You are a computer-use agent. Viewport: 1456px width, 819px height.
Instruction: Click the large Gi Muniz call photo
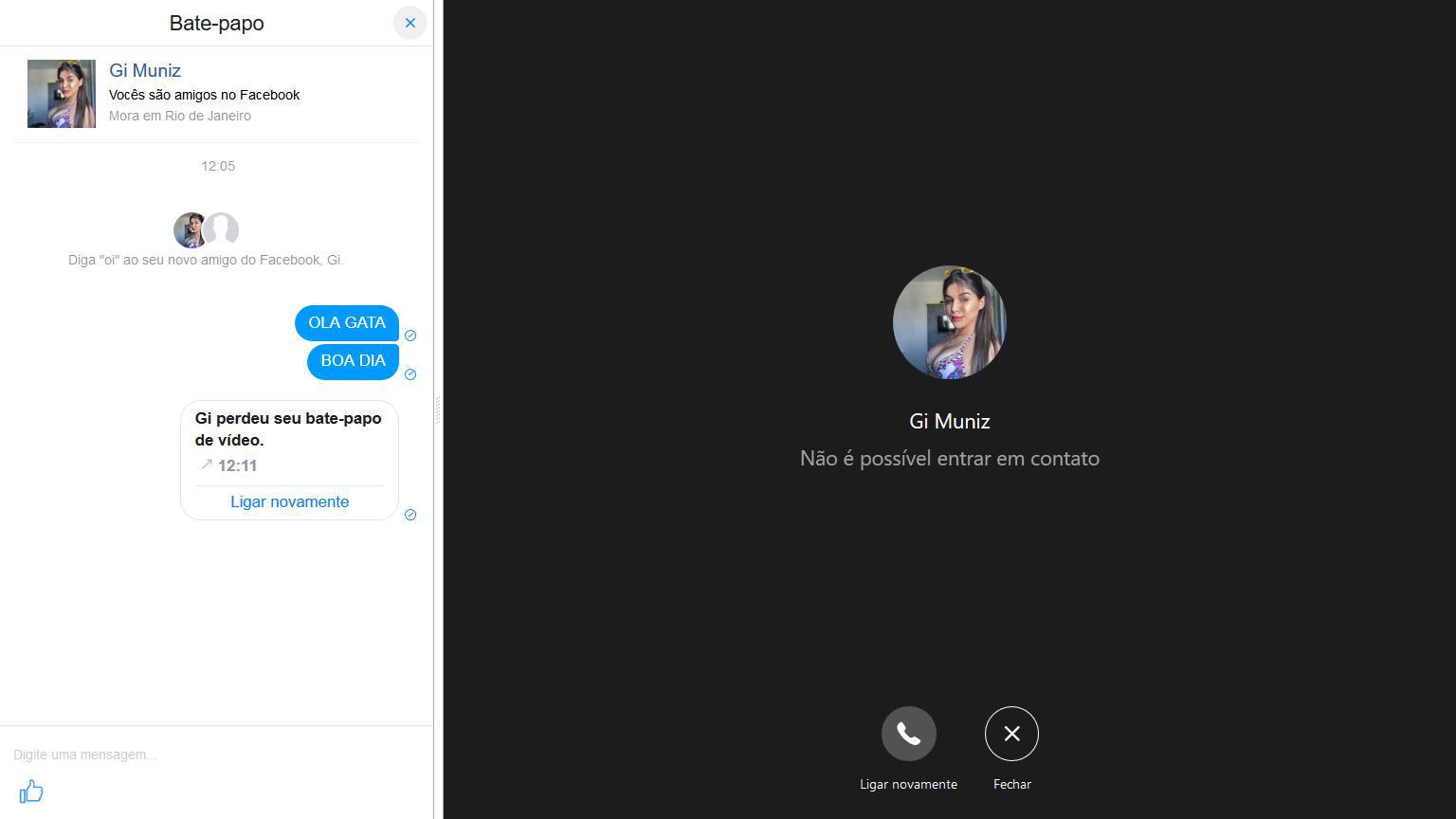(949, 321)
